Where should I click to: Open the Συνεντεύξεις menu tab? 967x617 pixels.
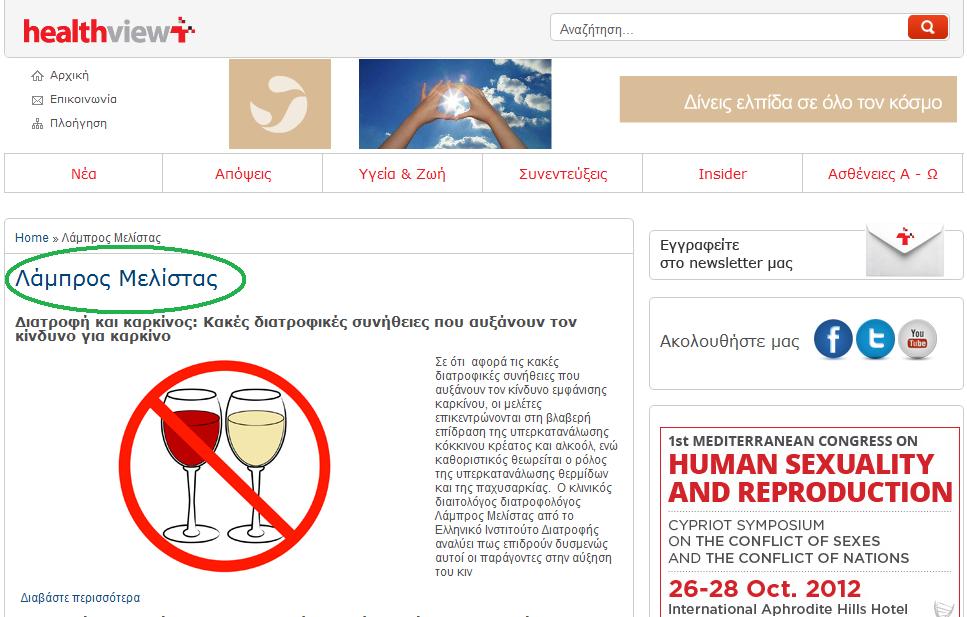point(562,174)
